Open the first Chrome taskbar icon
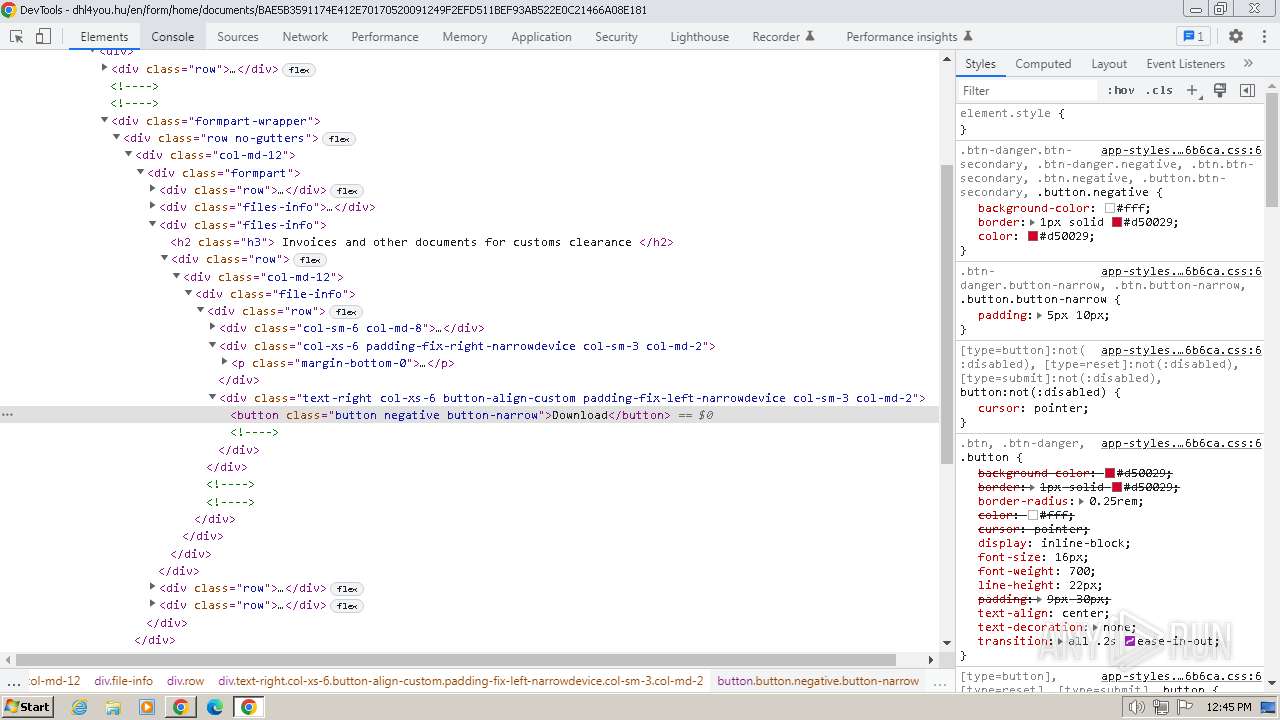This screenshot has width=1280, height=720. (180, 707)
